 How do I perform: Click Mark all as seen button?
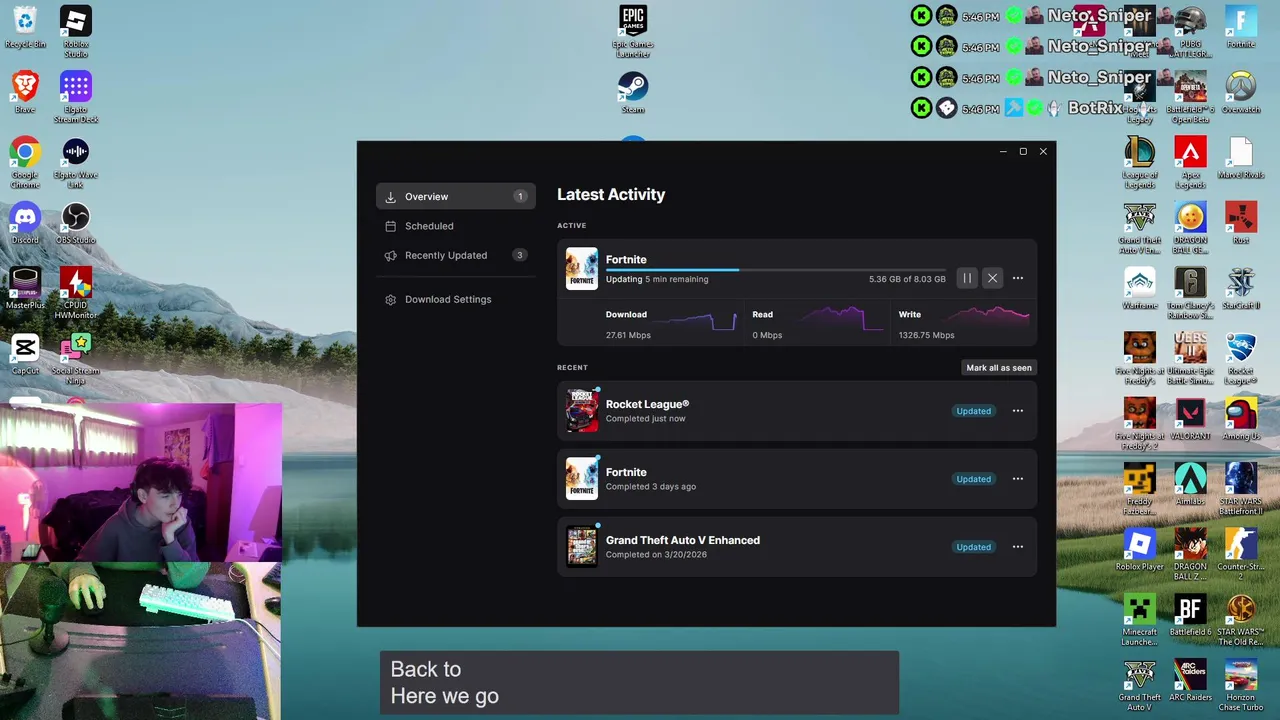[x=999, y=368]
